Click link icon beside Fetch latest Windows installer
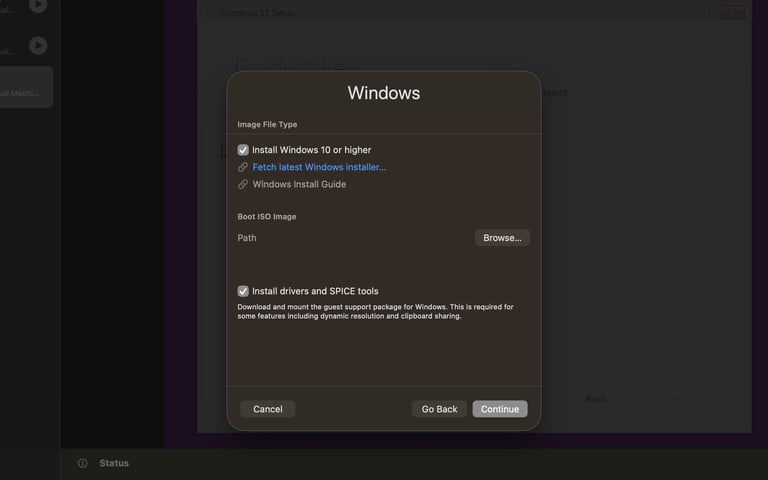Viewport: 768px width, 480px height. (x=242, y=167)
